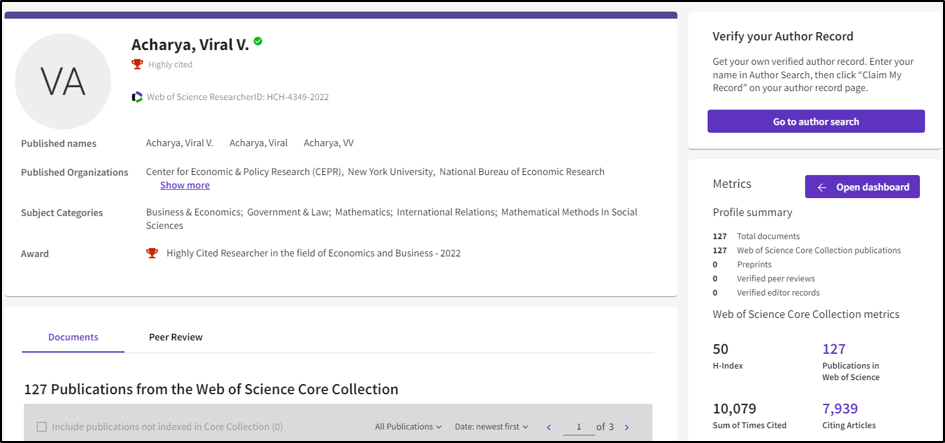Switch to the Documents tab

coord(73,337)
